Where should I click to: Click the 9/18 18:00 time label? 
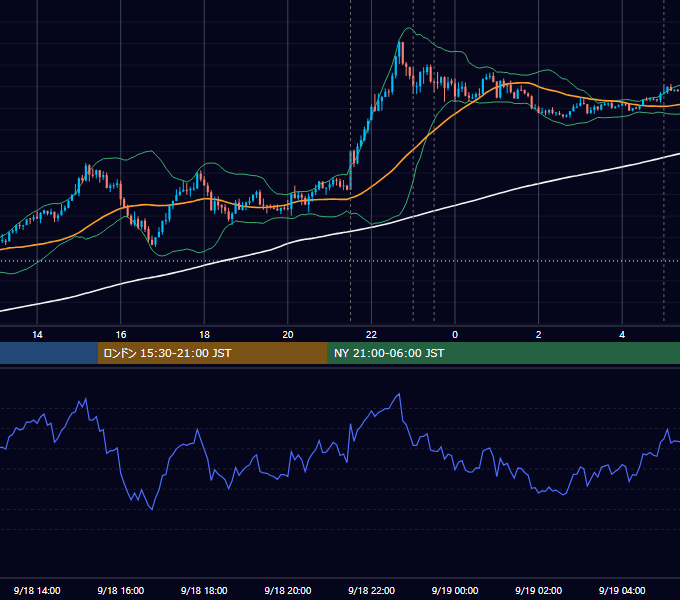coord(204,590)
